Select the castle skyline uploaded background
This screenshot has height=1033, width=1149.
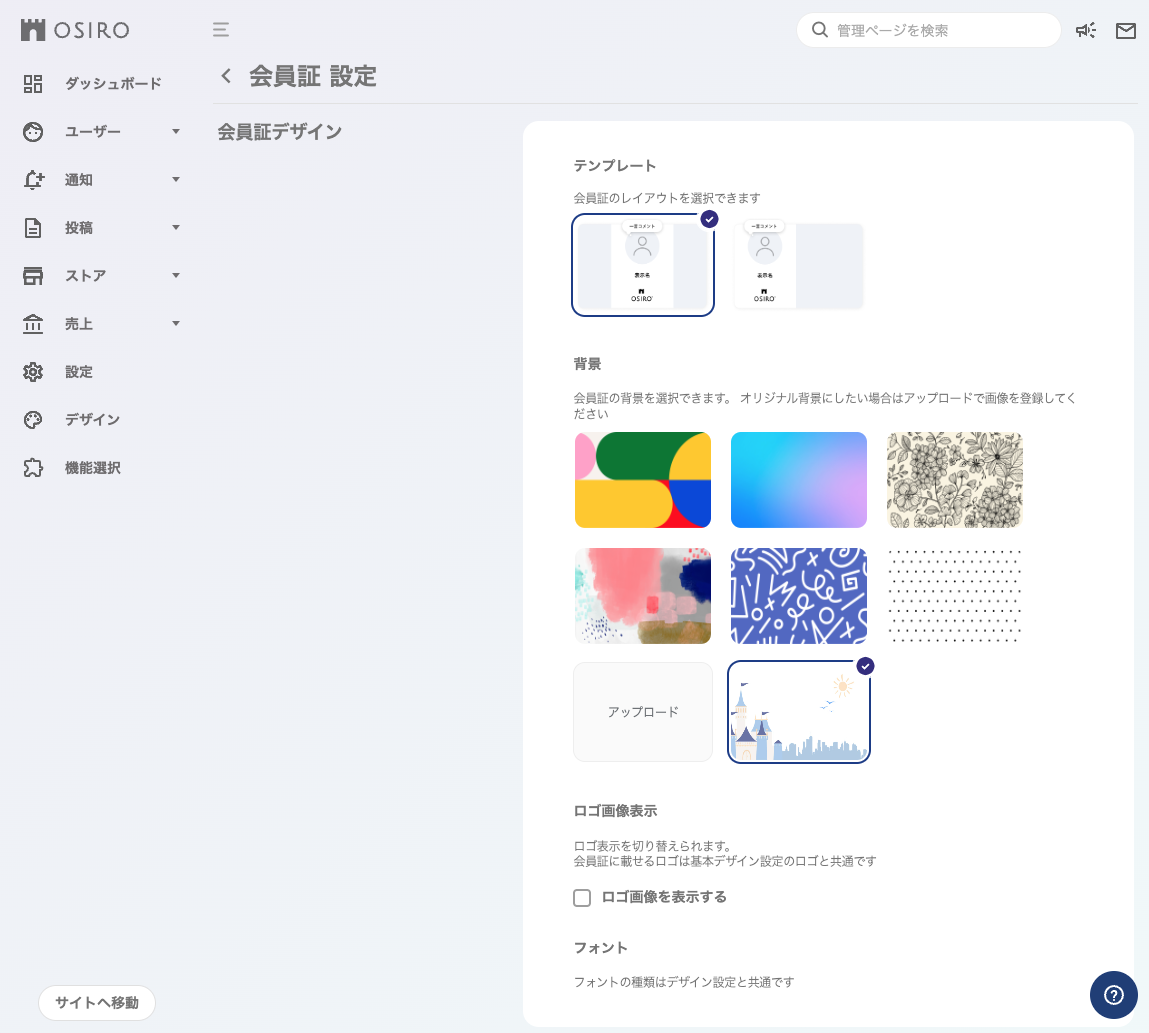click(x=799, y=712)
